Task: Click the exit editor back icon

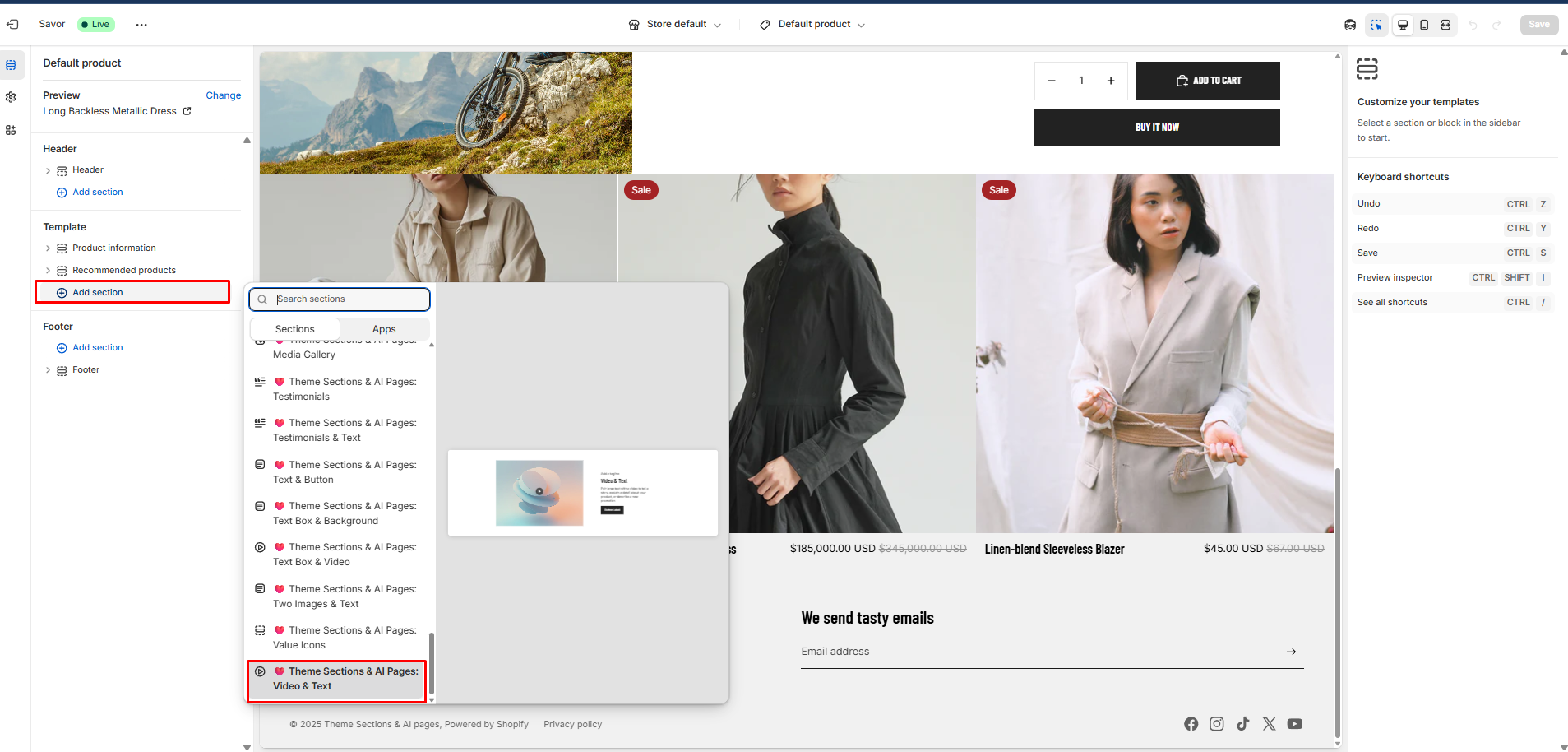Action: 12,25
